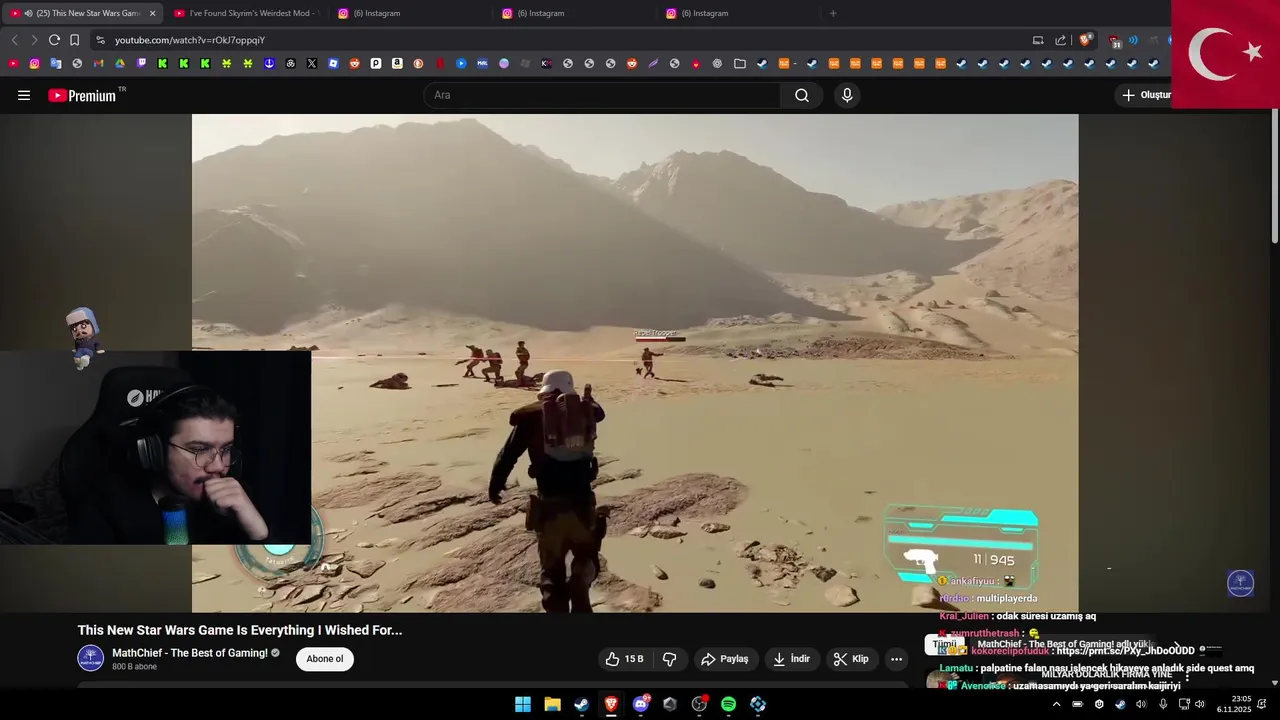Click picture-in-picture screen icon in address bar
1280x720 pixels.
pyautogui.click(x=1038, y=40)
